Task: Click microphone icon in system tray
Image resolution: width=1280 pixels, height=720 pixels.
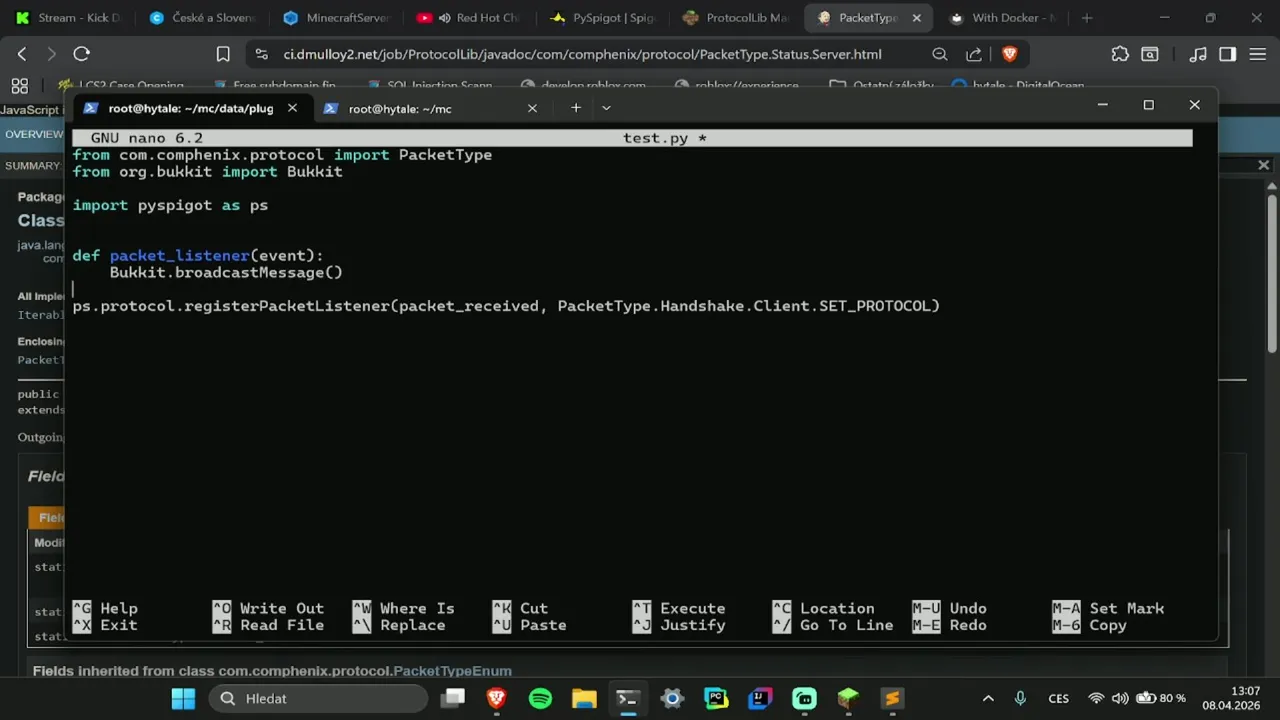Action: (x=1020, y=698)
